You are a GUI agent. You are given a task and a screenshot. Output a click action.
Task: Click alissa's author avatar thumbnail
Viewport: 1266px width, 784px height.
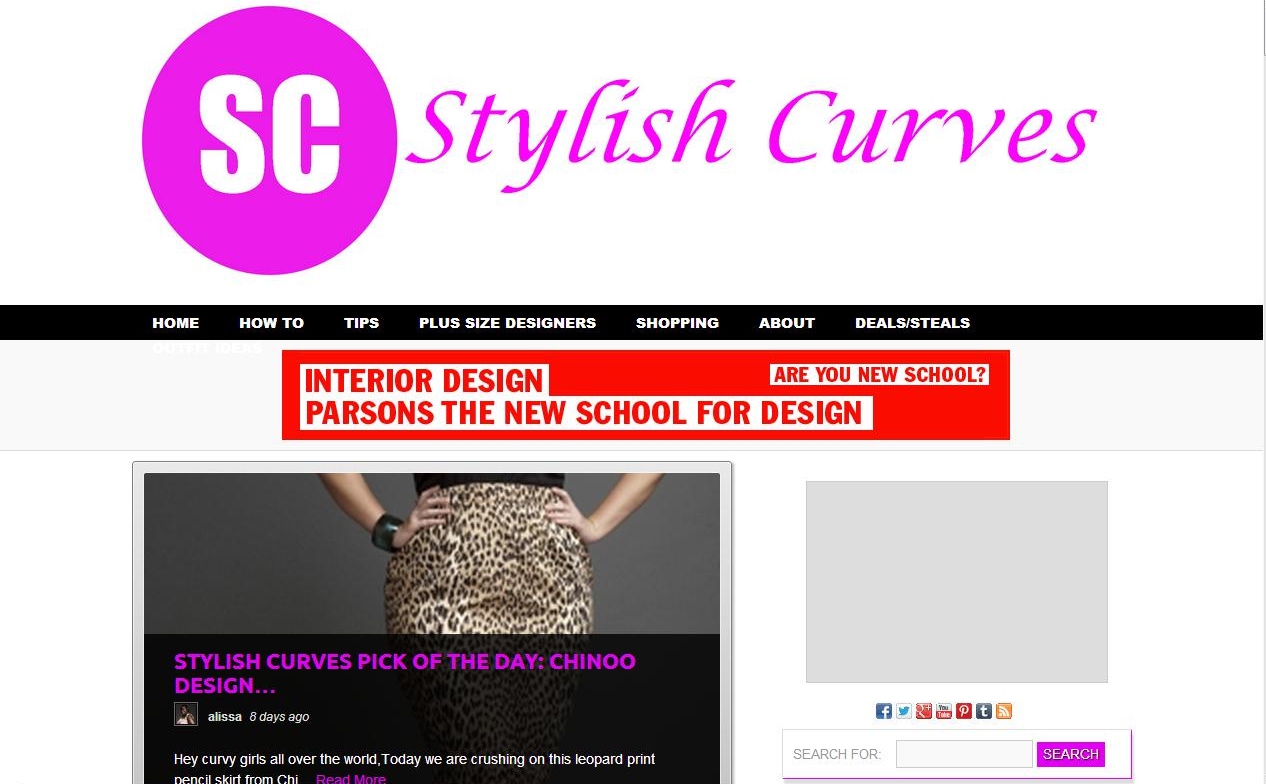186,714
